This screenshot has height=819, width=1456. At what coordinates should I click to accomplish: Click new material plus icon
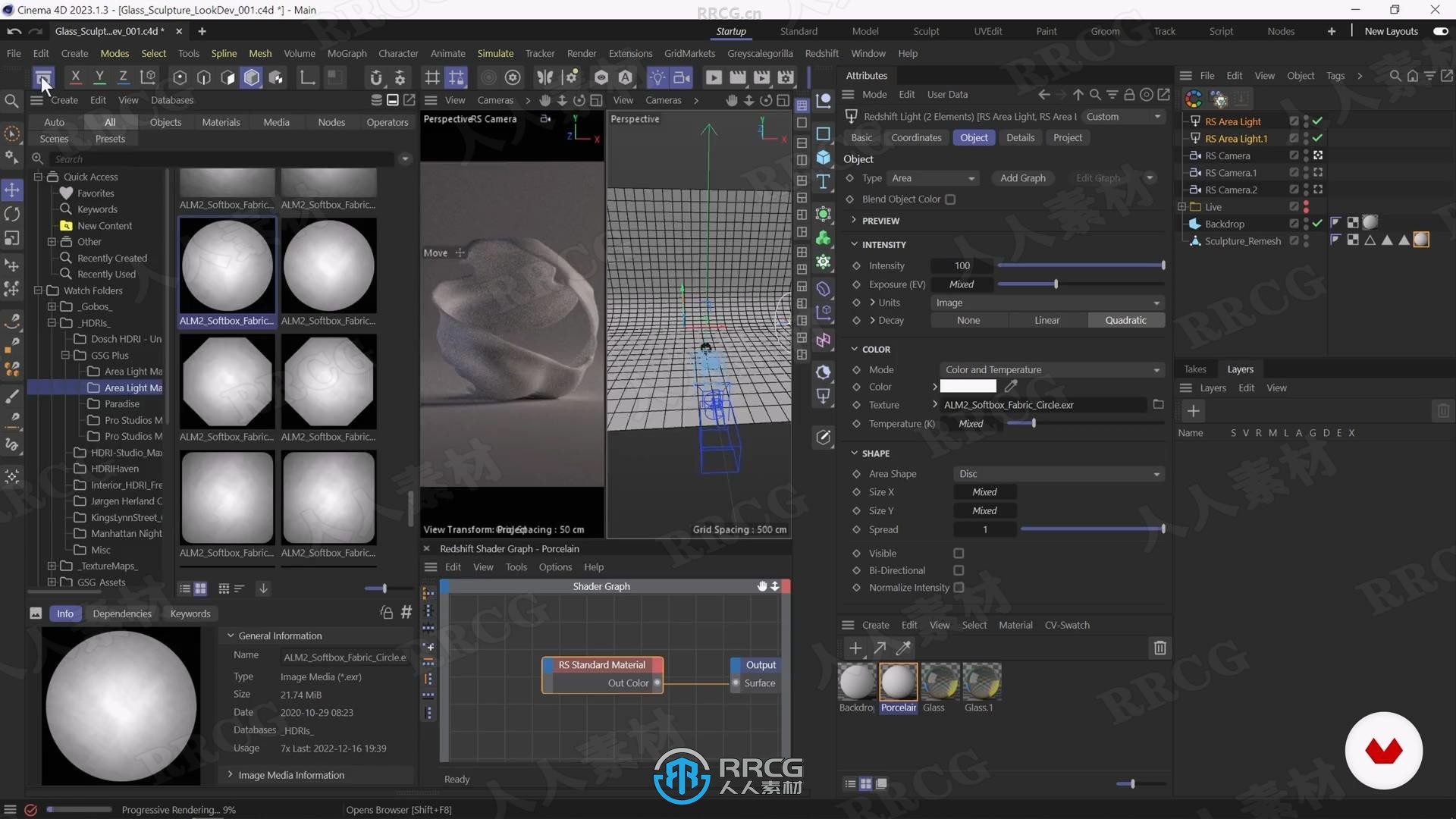(x=855, y=648)
